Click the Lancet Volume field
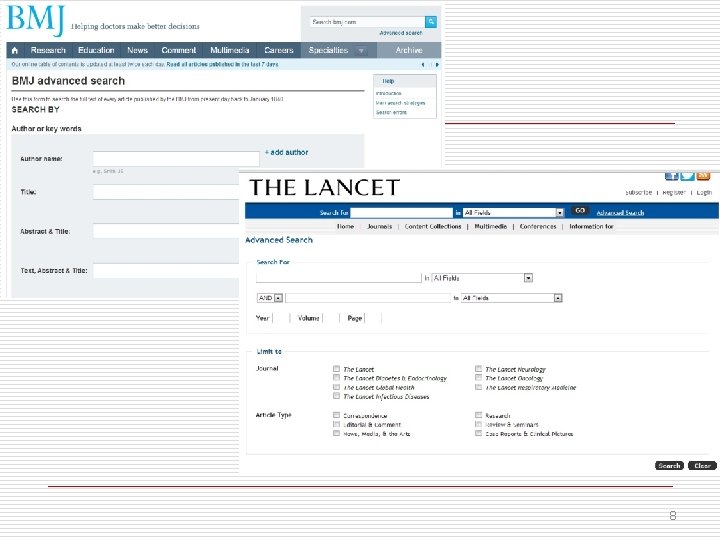Screen dimensions: 720x540 click(x=331, y=318)
